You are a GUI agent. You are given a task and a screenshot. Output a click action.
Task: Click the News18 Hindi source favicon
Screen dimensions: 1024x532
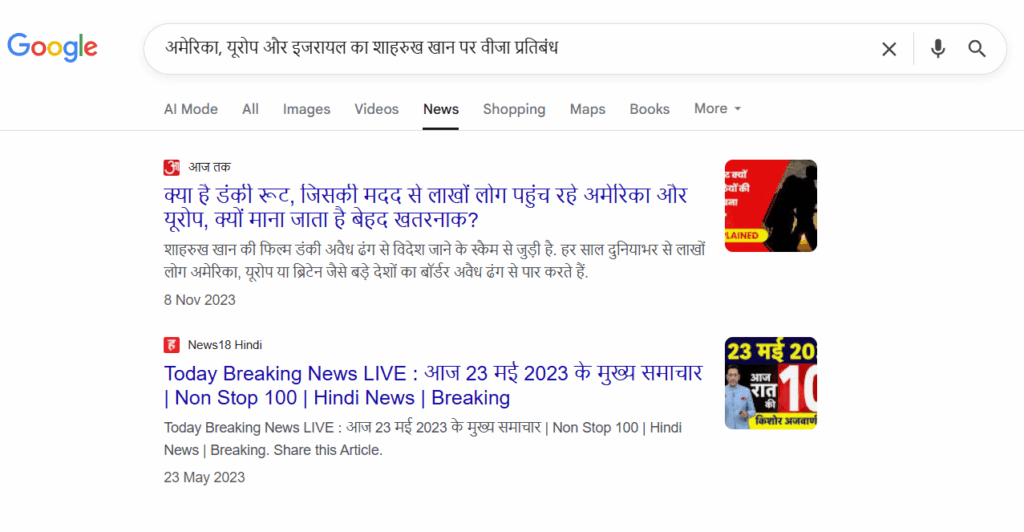click(x=172, y=345)
